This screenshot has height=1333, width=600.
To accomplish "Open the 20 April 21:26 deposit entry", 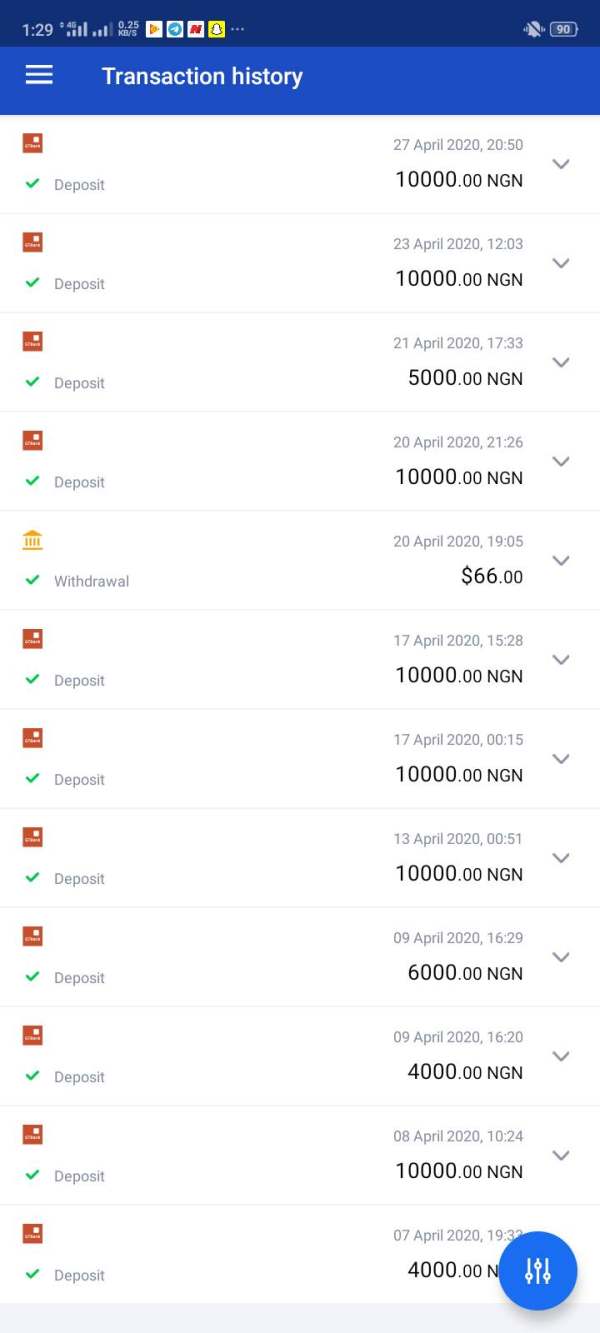I will [300, 461].
